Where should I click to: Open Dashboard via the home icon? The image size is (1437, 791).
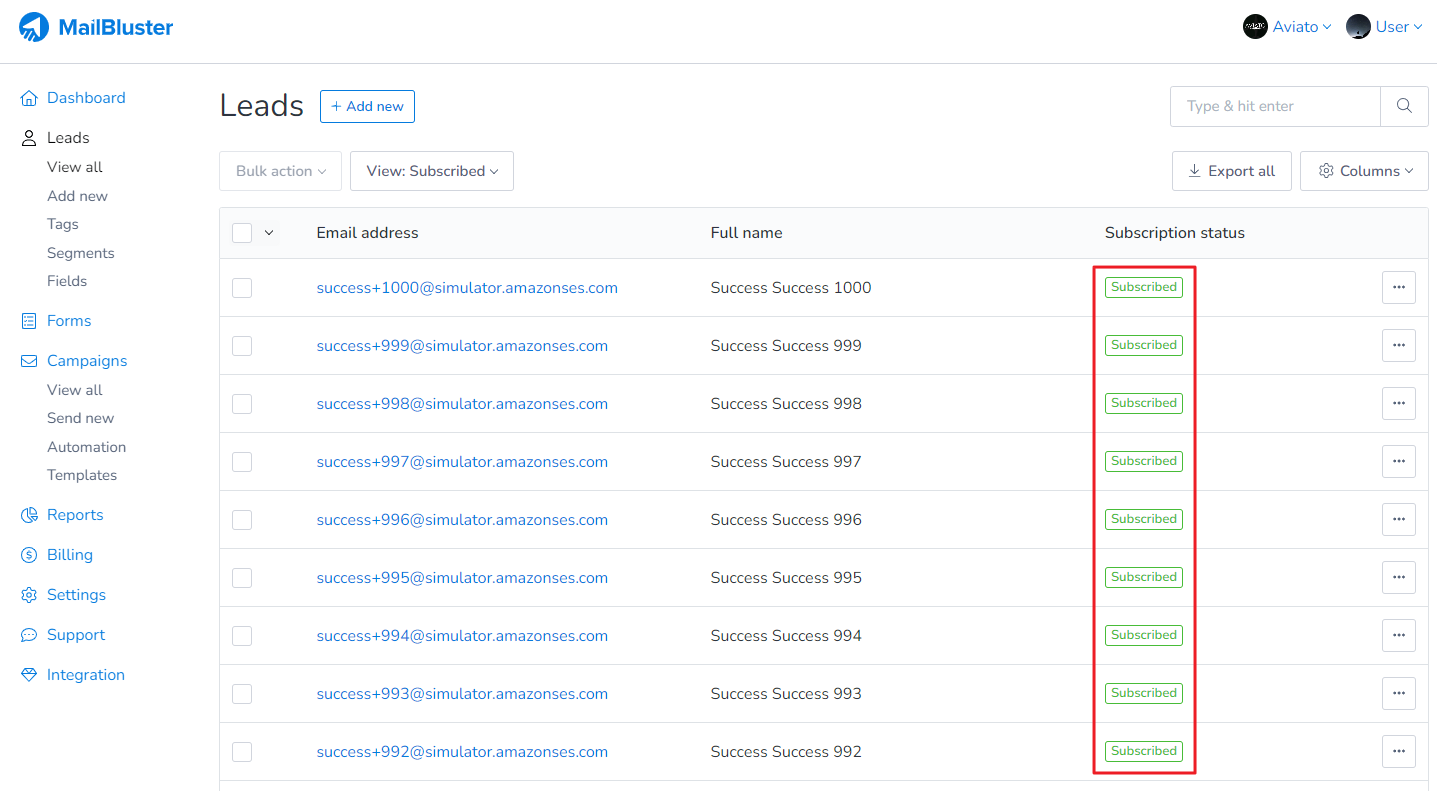[29, 98]
